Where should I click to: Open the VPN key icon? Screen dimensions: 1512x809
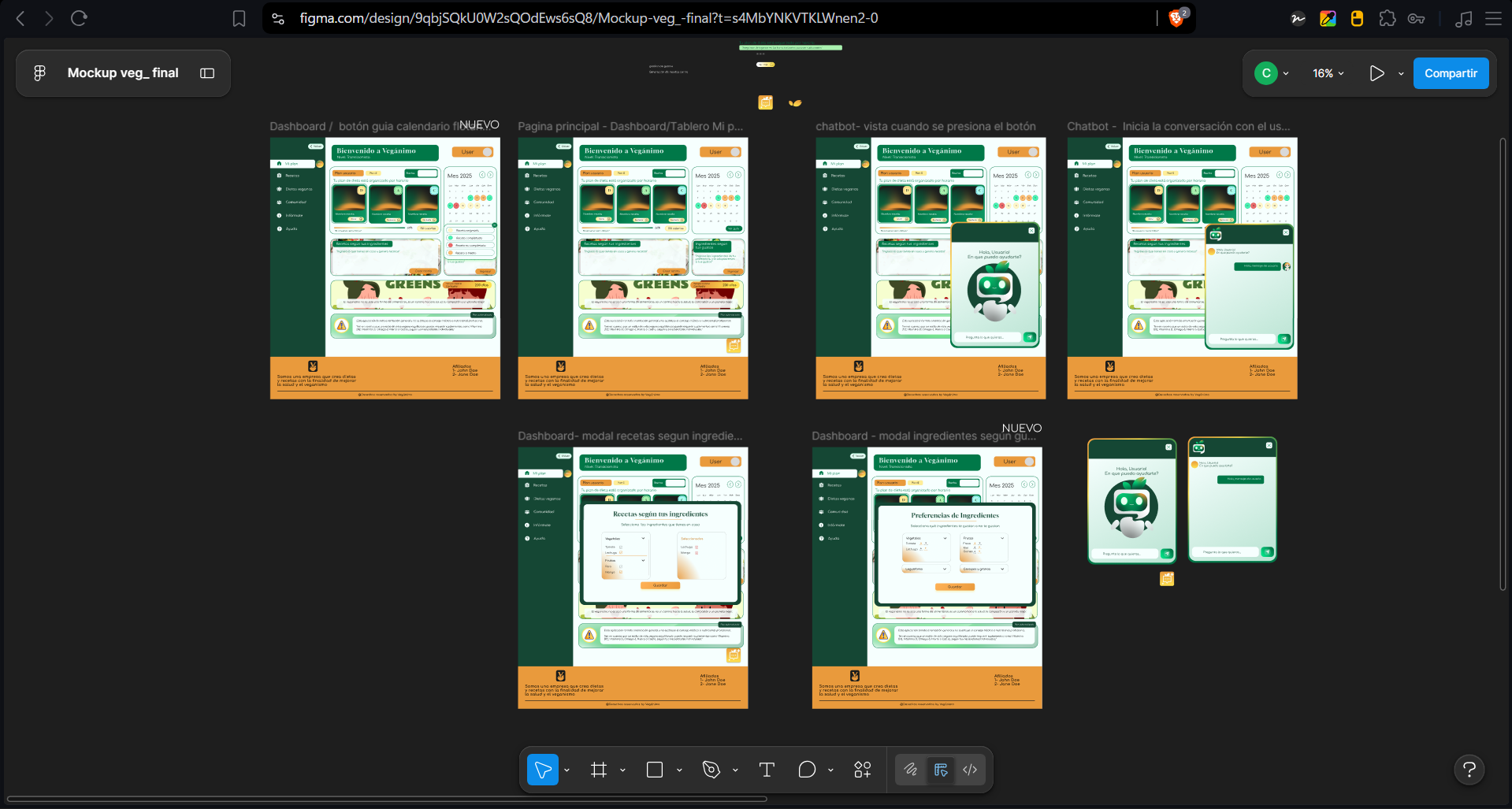pyautogui.click(x=1416, y=18)
